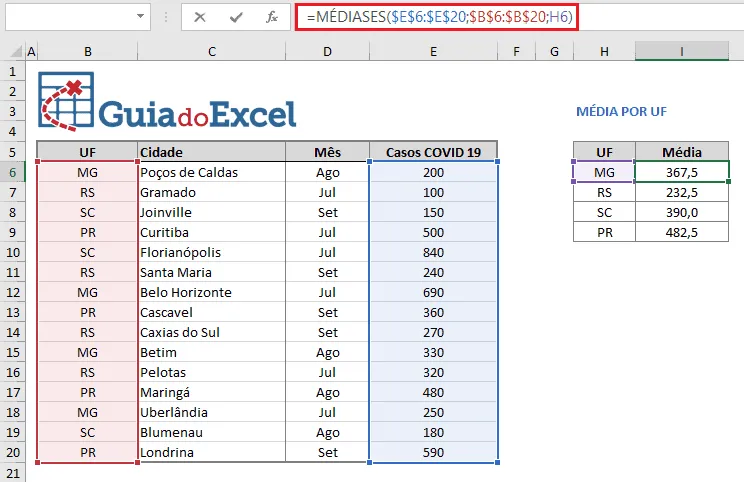This screenshot has height=482, width=744.
Task: Select cell with average 390,0
Action: click(x=682, y=212)
